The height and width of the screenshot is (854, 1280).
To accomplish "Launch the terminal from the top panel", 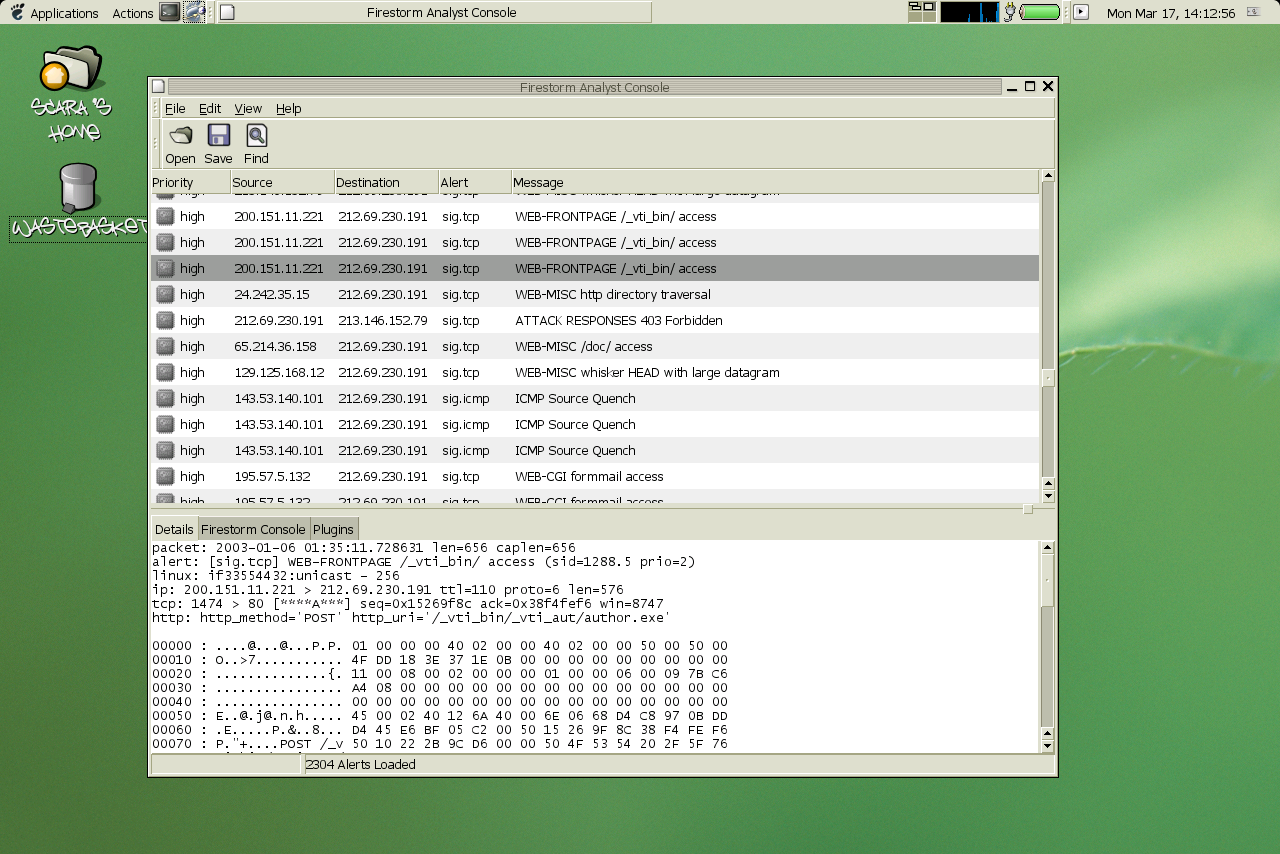I will click(170, 12).
